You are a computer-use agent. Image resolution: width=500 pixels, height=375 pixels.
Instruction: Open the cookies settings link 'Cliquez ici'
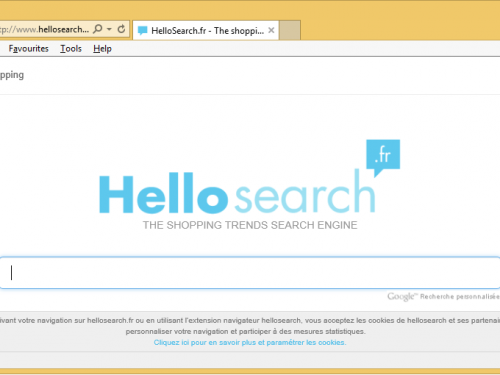250,342
